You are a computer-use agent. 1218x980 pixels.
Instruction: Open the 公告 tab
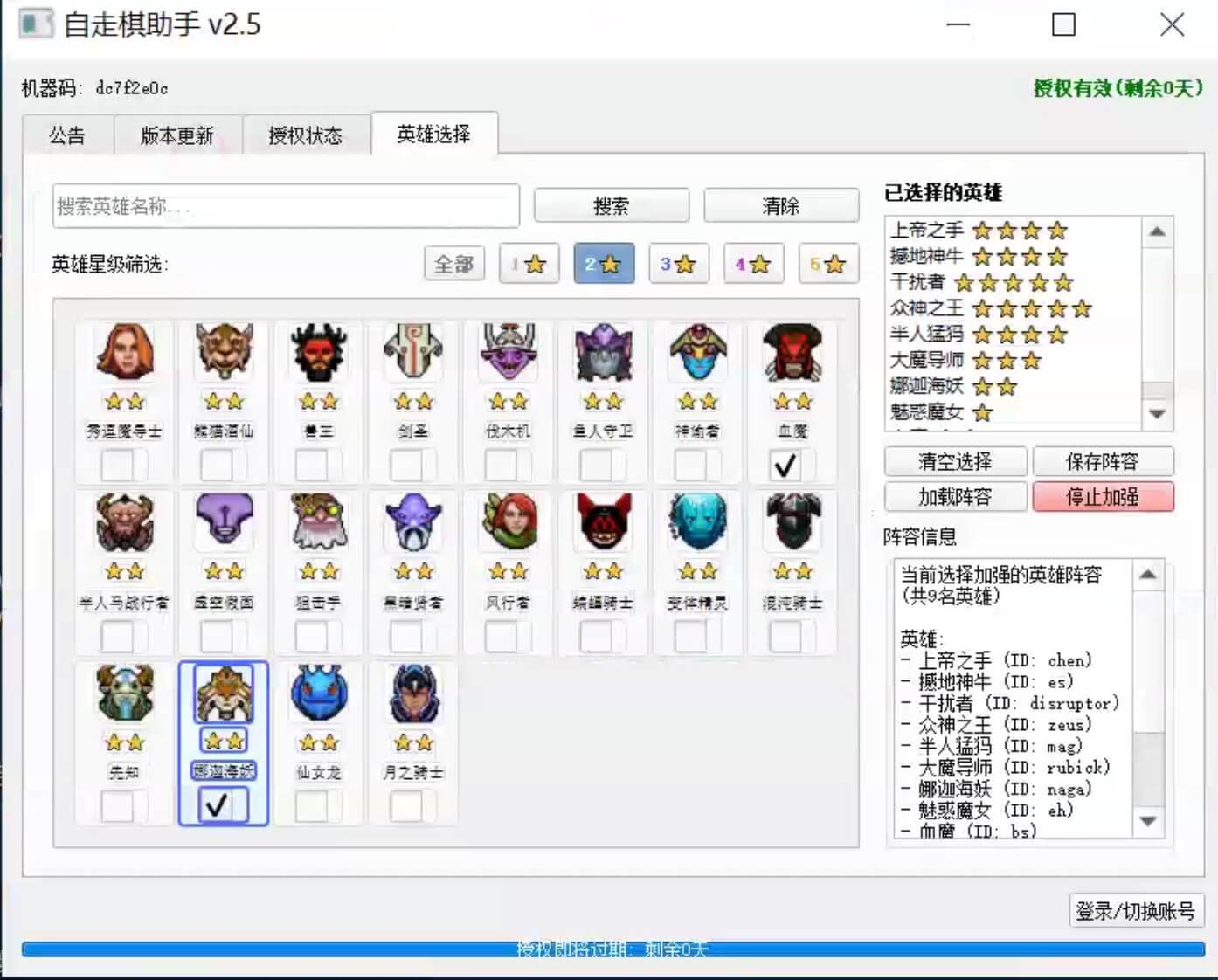click(x=68, y=135)
